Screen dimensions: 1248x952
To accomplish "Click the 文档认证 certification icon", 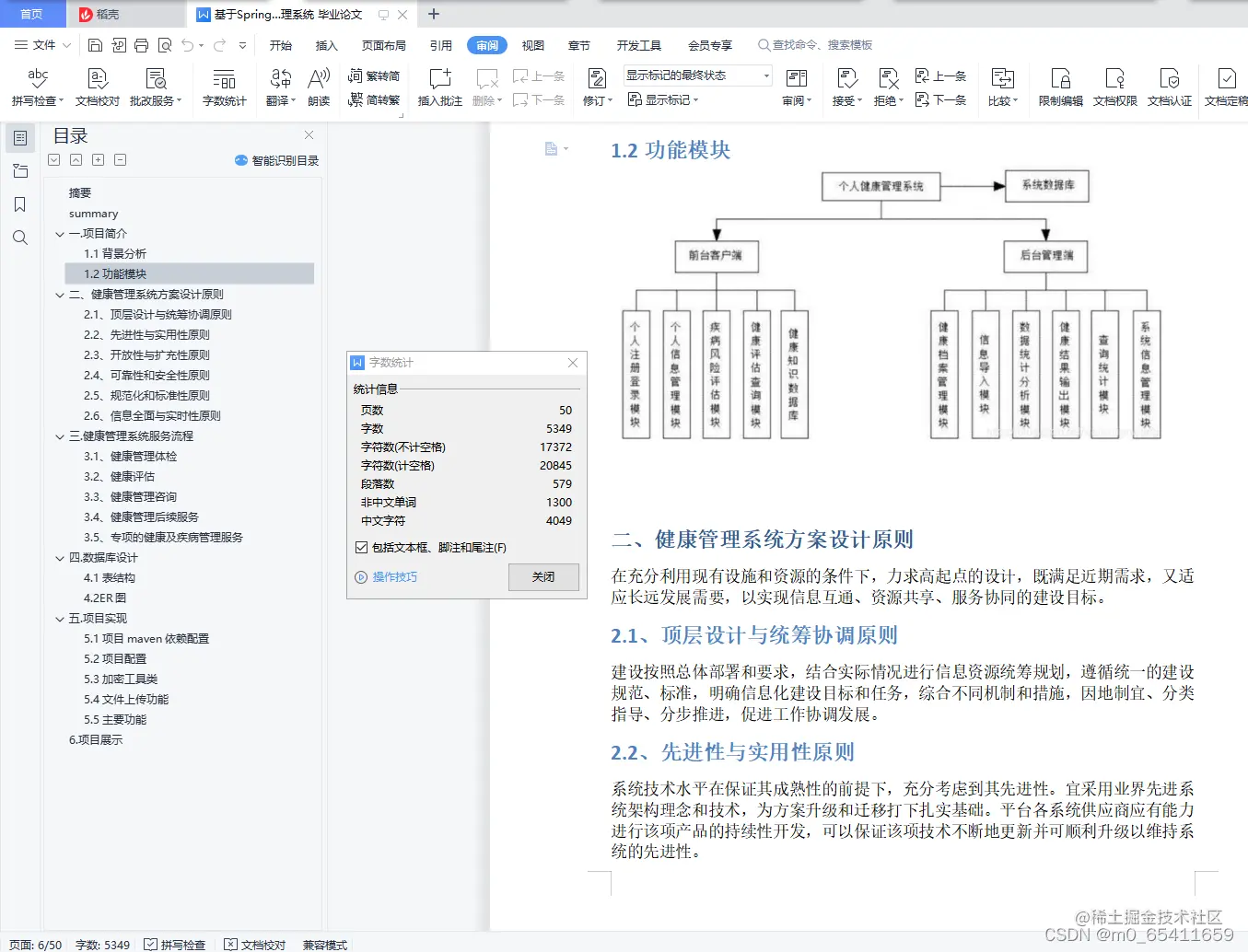I will [1171, 87].
